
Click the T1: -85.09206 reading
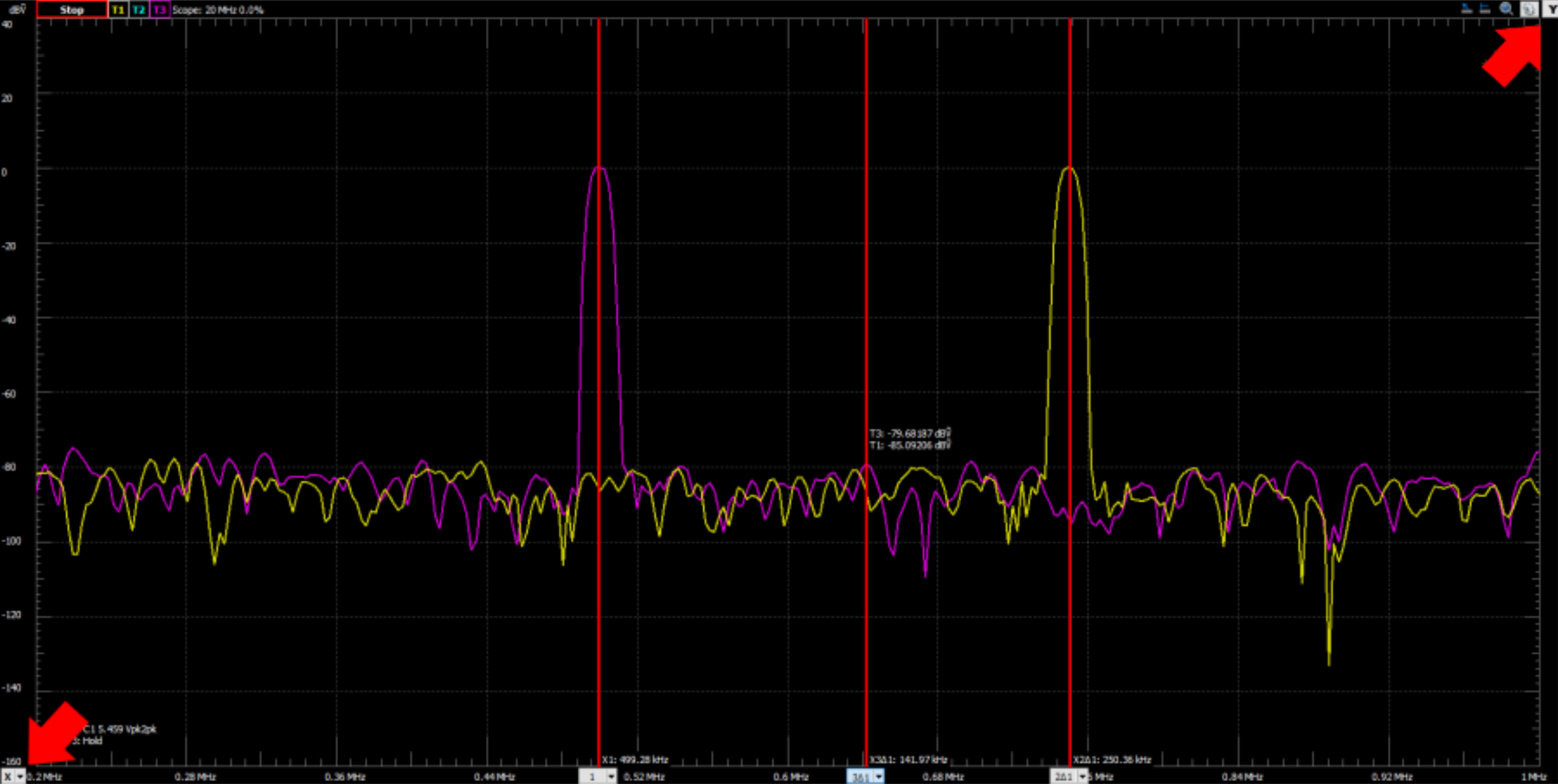point(910,446)
